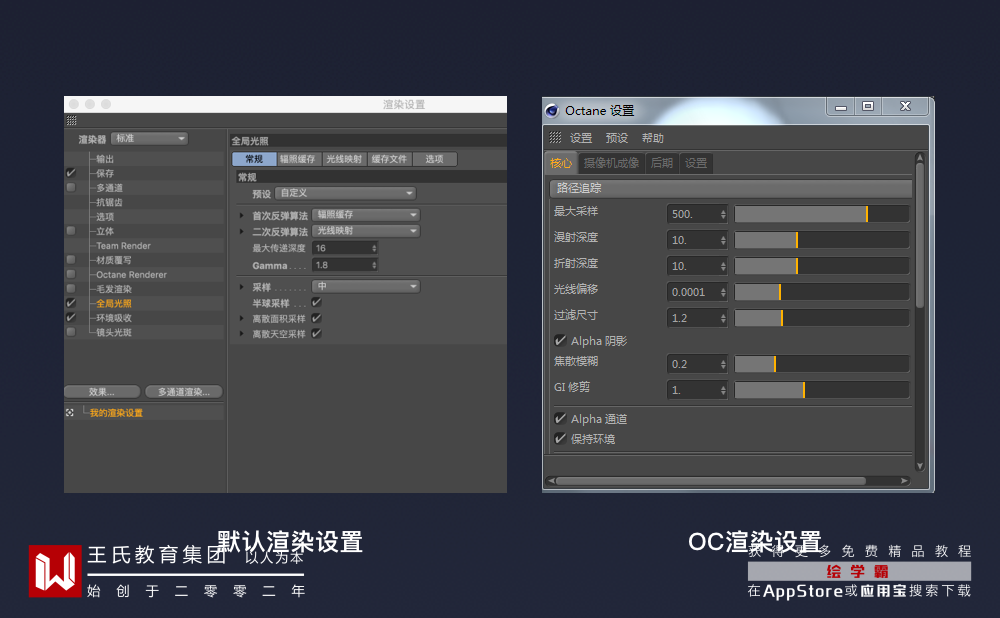Open the 帮助 menu in the Octane window
The height and width of the screenshot is (618, 1000).
tap(652, 138)
